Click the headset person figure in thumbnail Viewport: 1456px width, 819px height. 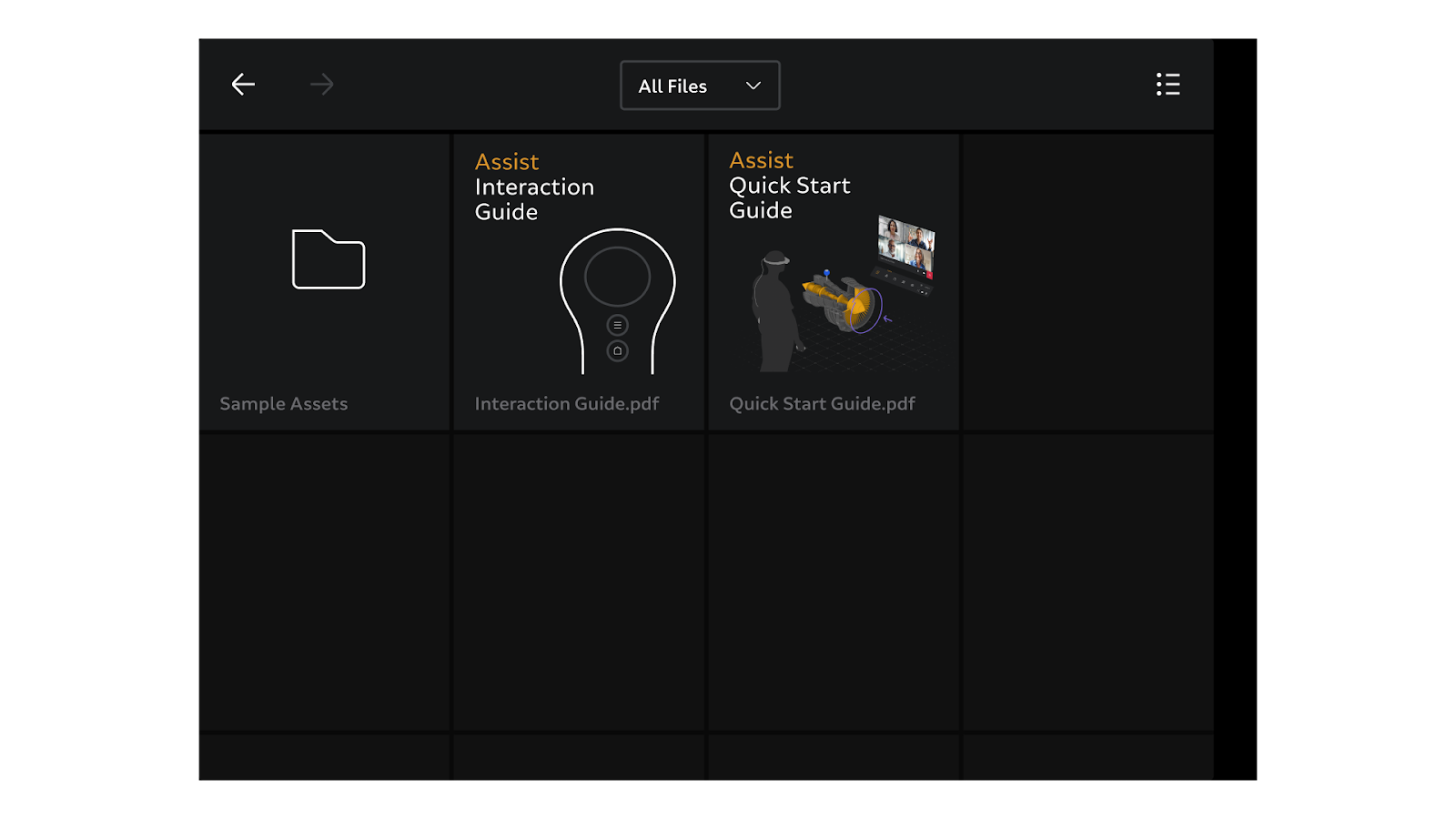pos(775,309)
